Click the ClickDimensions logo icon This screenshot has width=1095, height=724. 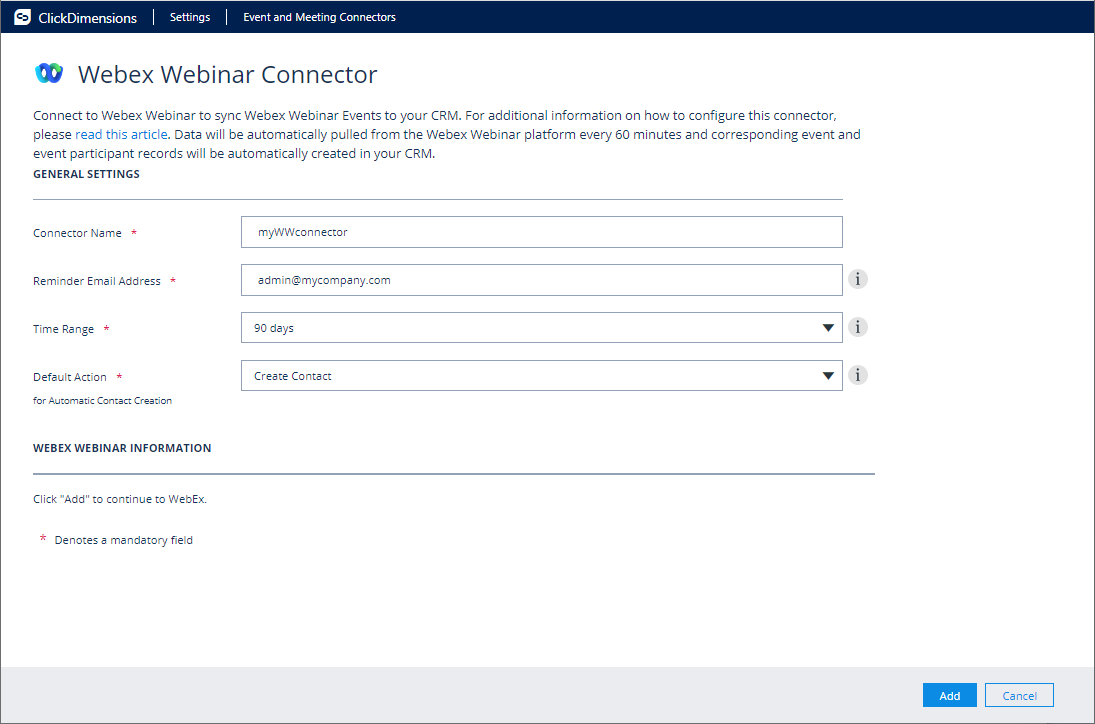[22, 17]
